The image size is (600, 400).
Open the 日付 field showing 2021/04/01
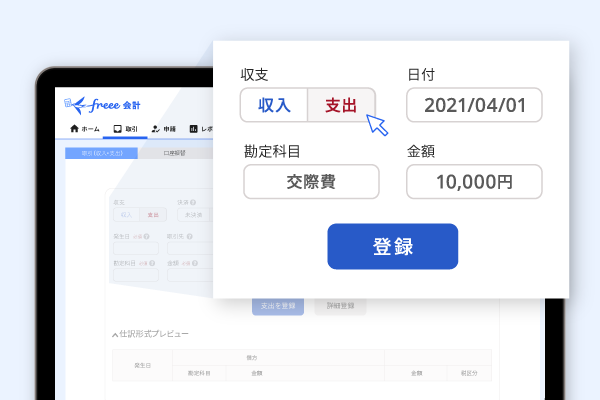(x=474, y=105)
